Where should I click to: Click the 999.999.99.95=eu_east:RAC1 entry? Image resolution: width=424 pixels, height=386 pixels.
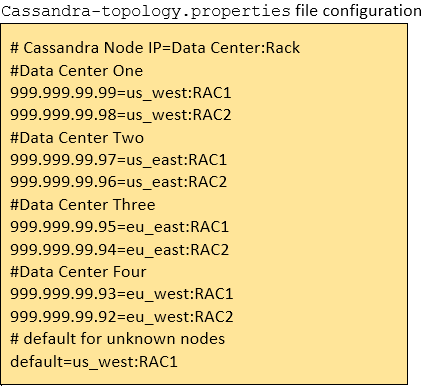120,227
